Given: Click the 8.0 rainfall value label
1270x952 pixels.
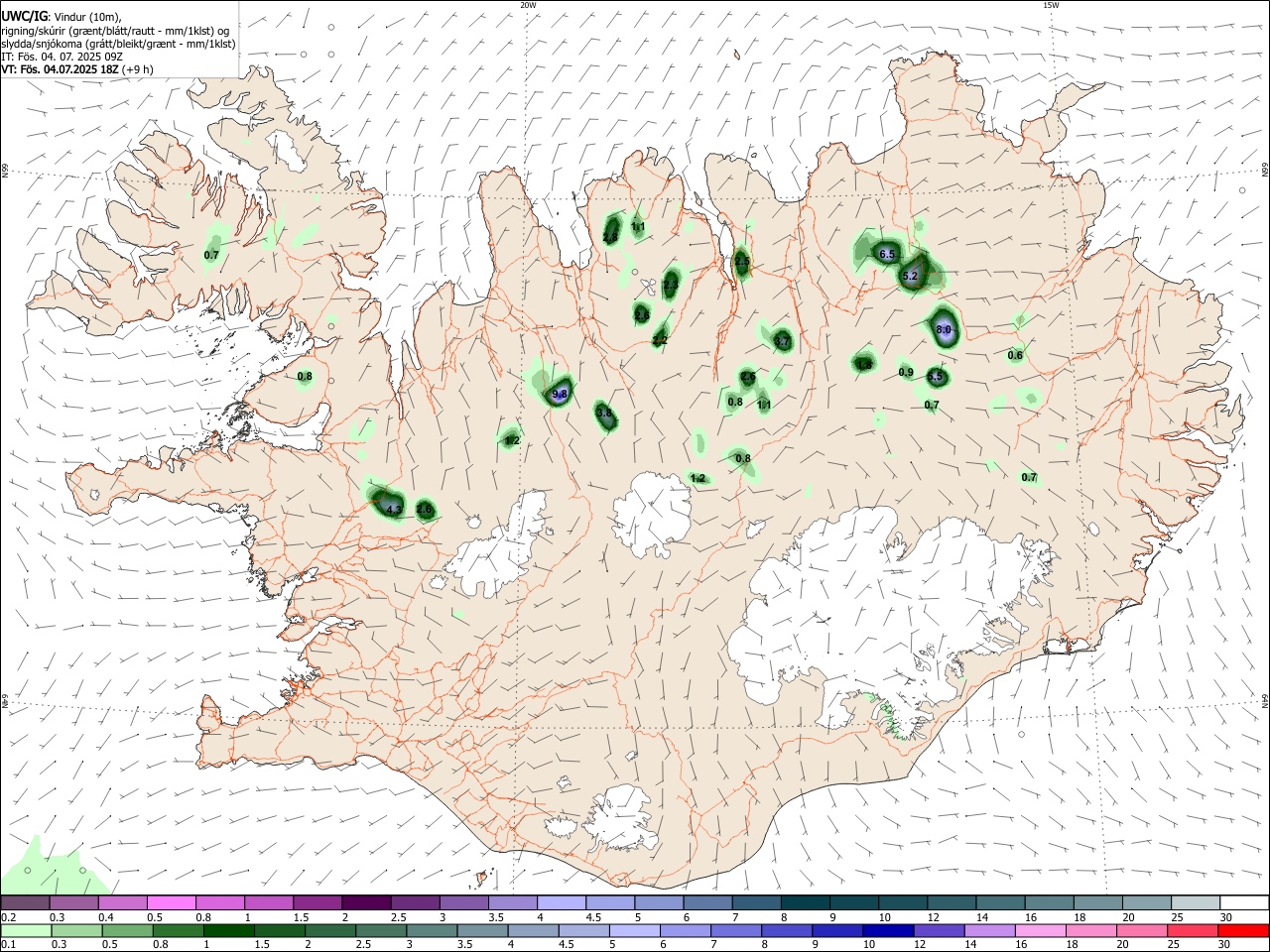Looking at the screenshot, I should tap(944, 330).
